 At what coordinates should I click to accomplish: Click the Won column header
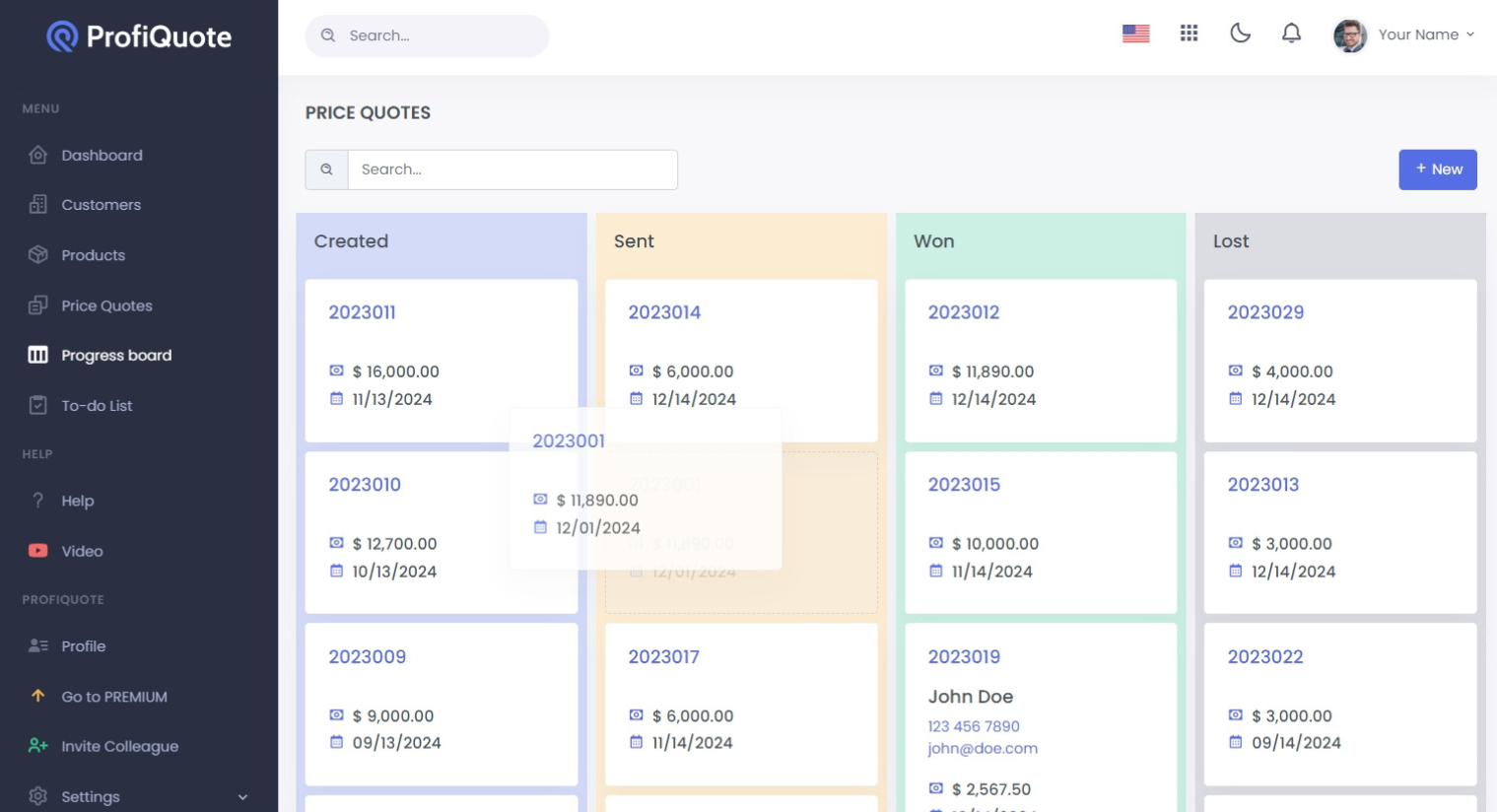(933, 241)
